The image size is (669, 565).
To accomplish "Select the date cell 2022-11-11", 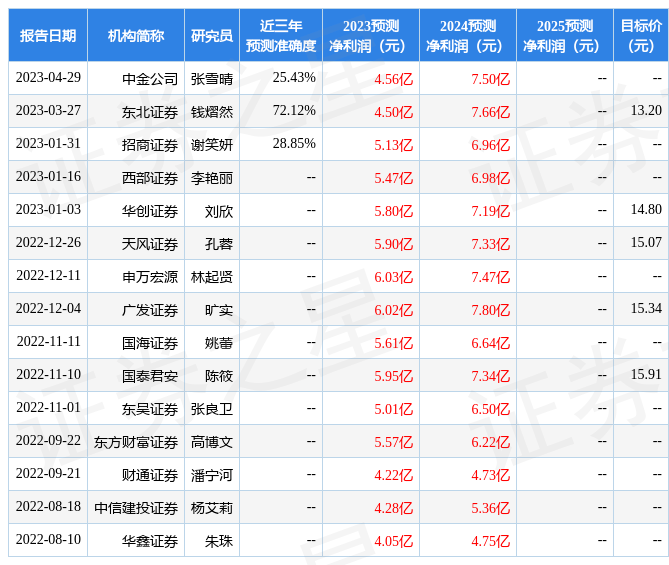I will coord(48,341).
